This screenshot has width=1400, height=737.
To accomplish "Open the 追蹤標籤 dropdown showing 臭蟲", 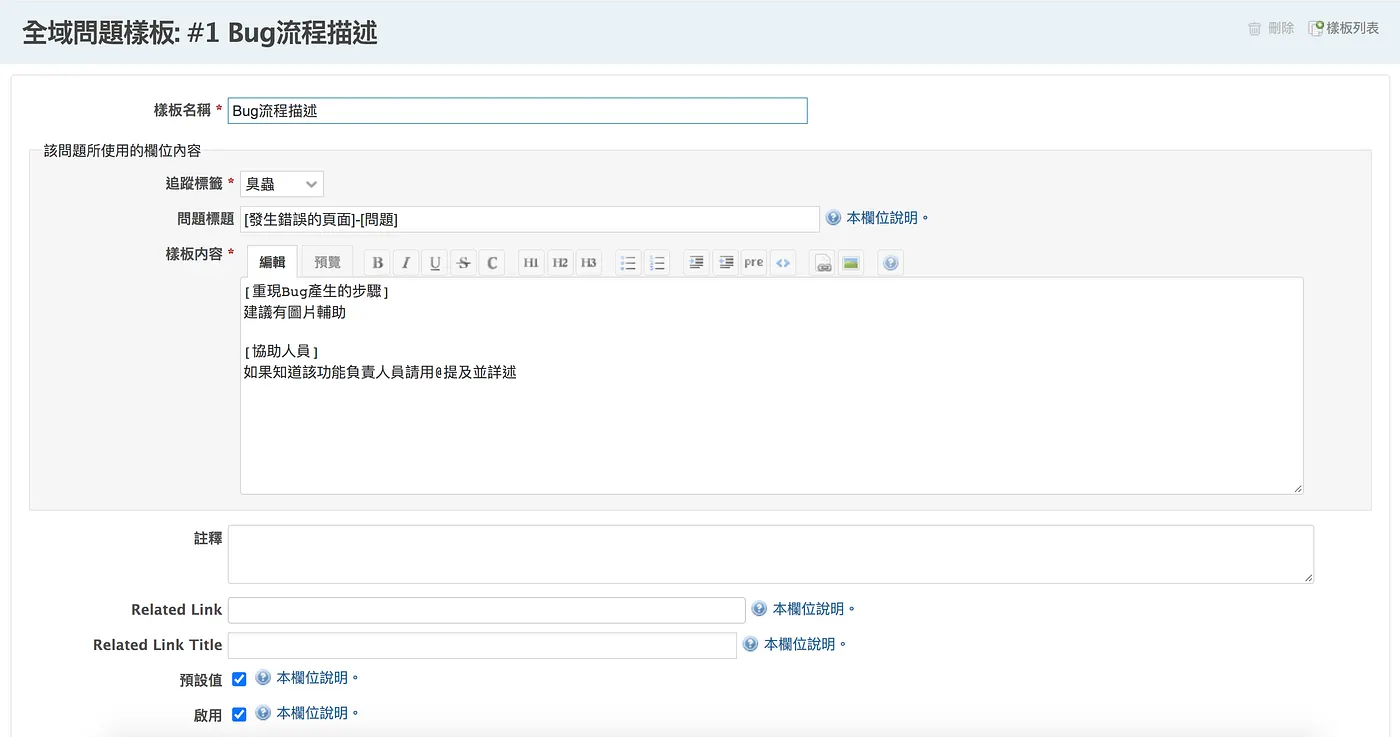I will pos(282,184).
